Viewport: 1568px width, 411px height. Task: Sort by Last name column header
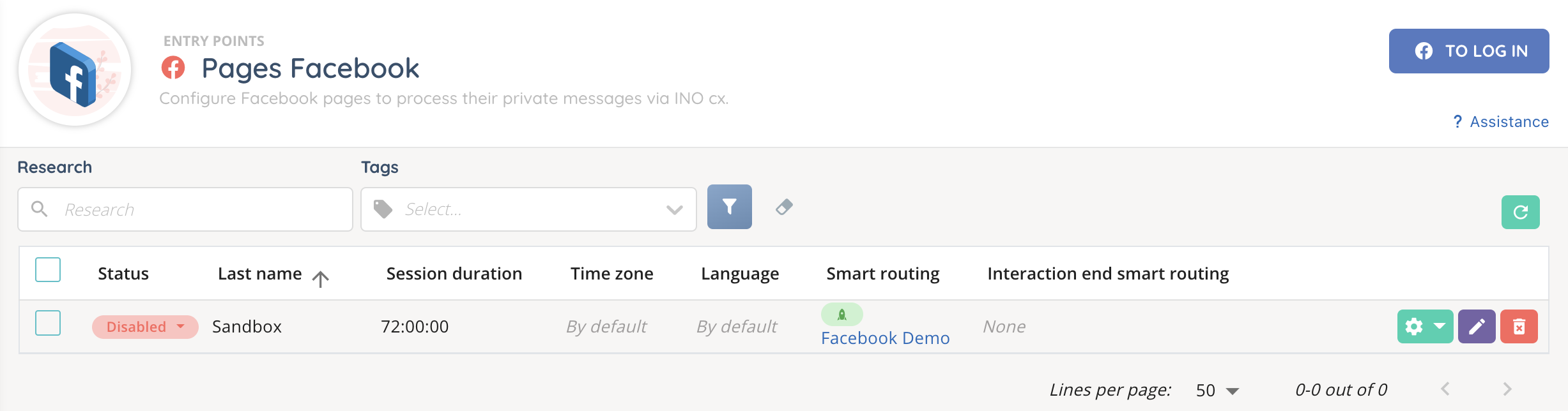260,274
